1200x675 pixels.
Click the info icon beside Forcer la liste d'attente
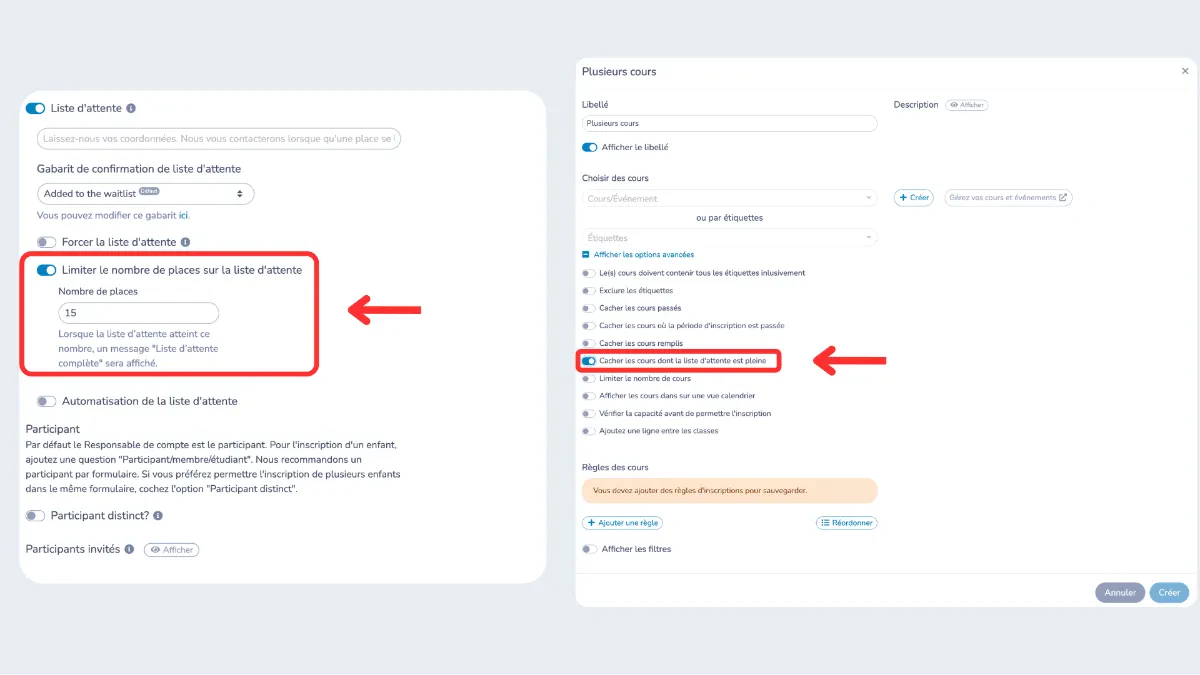186,242
